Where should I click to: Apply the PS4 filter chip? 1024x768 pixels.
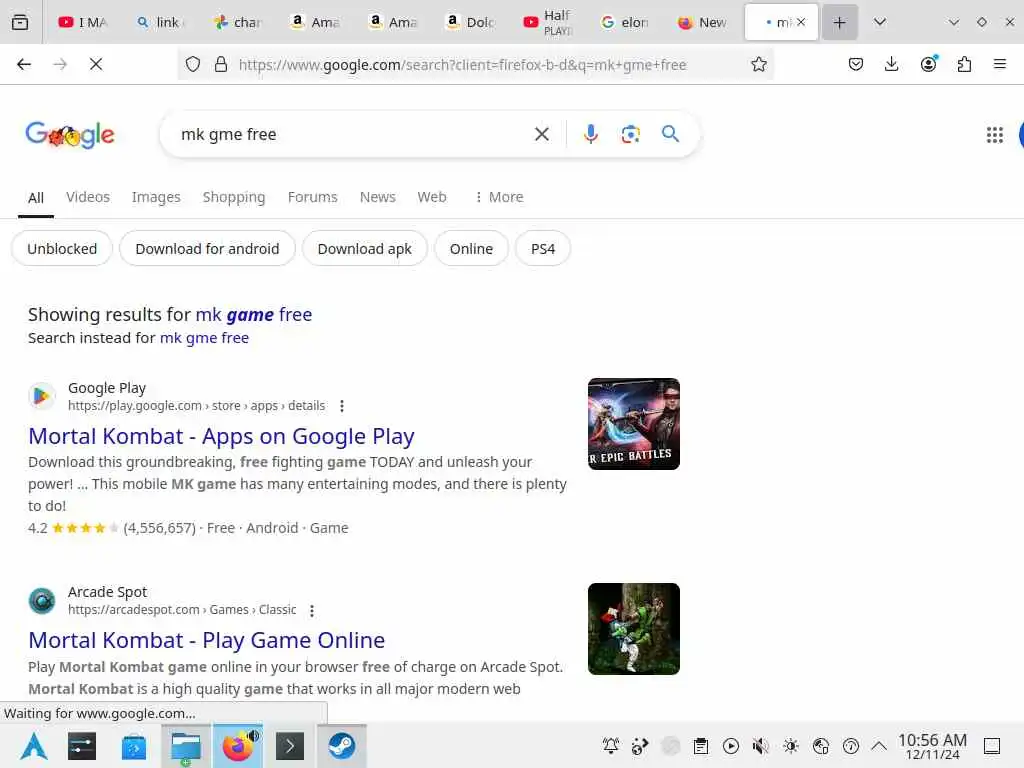(x=543, y=249)
